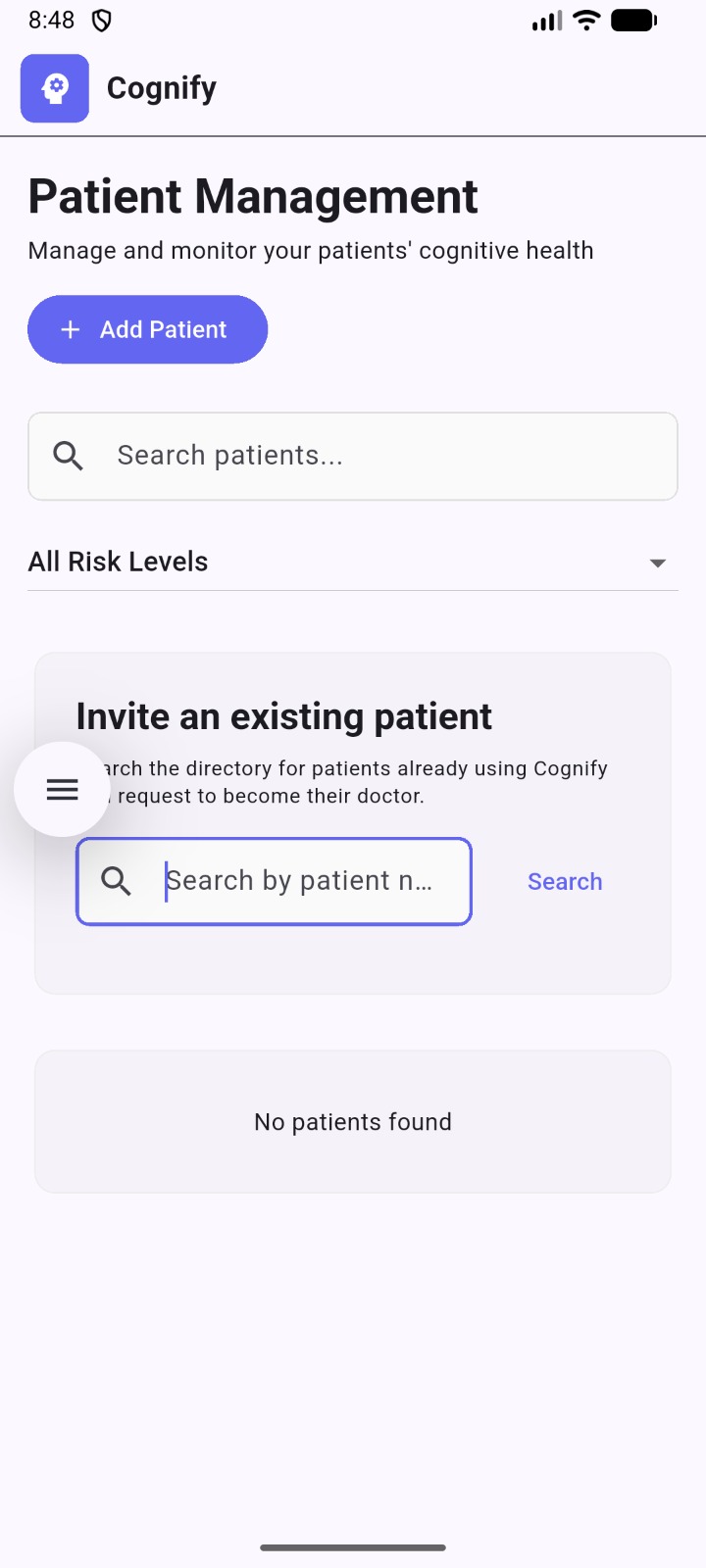The image size is (706, 1568).
Task: Click the Search link beside the invite field
Action: pyautogui.click(x=565, y=881)
